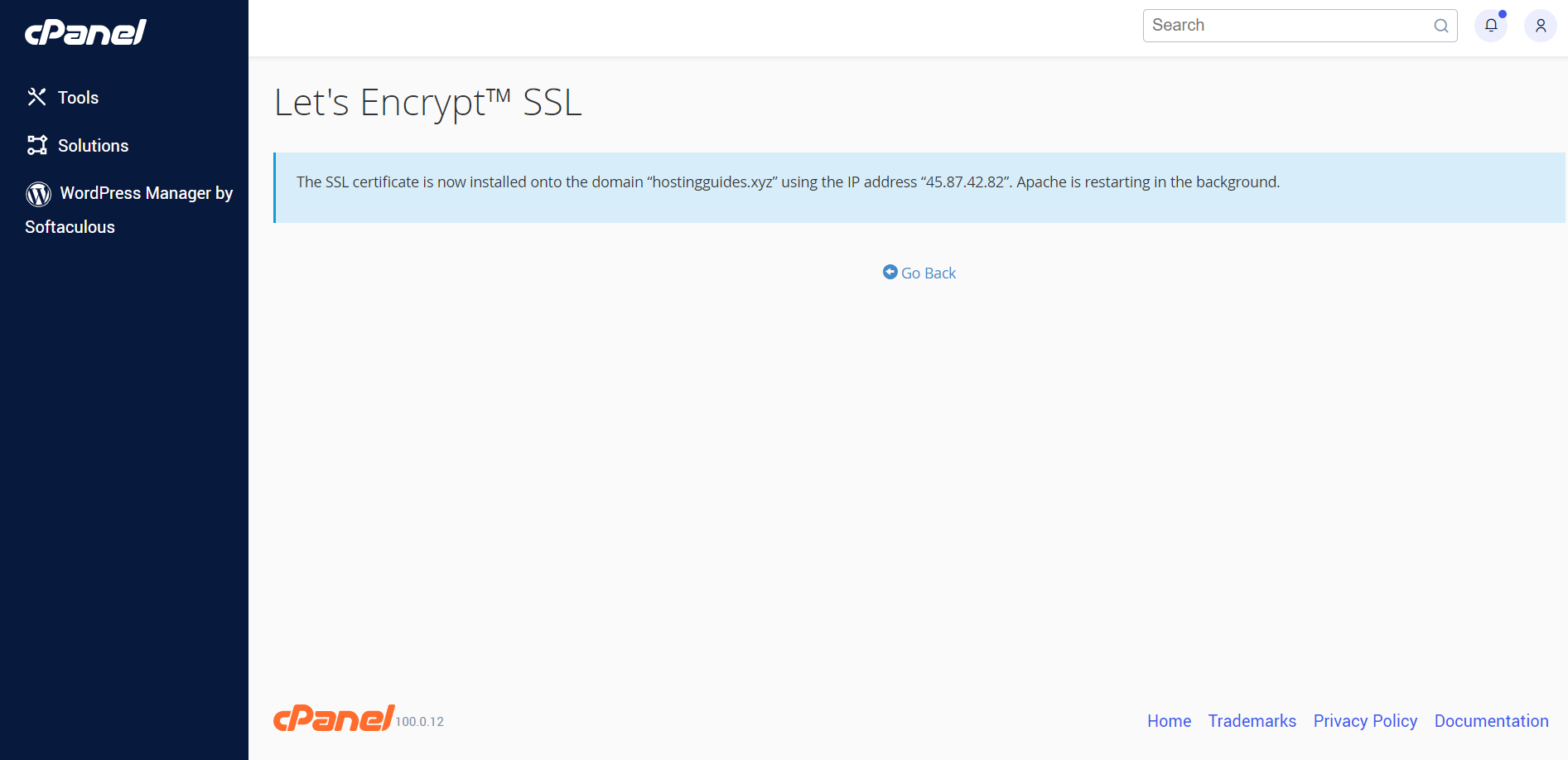Click the Let's Encrypt SSL heading

pos(428,104)
